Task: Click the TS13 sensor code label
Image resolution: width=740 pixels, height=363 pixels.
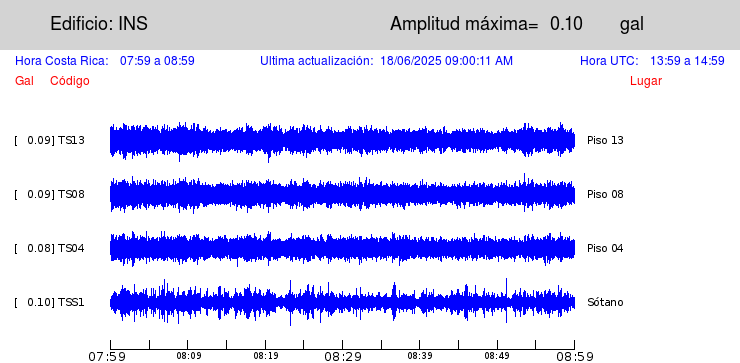Action: (71, 140)
